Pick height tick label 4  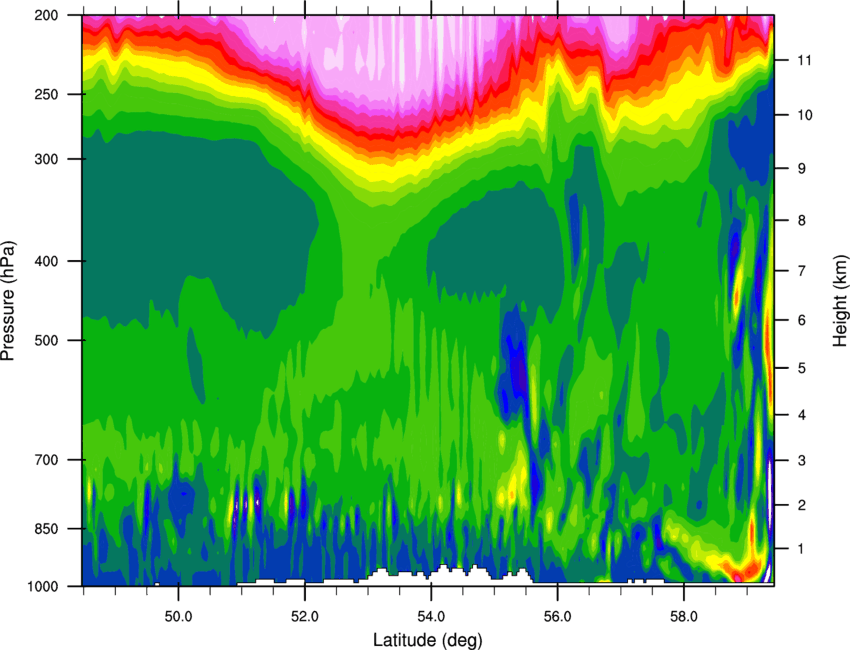(x=801, y=415)
